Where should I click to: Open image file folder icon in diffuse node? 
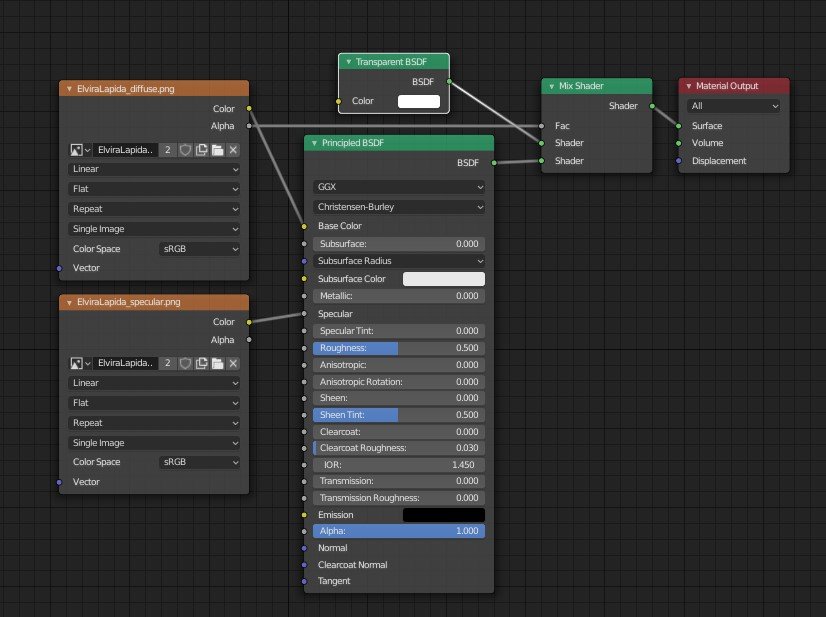coord(217,150)
